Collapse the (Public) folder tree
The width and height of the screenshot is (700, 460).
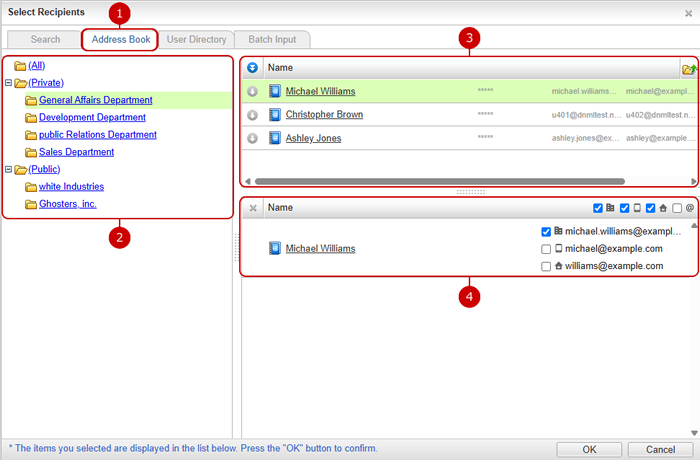coord(8,169)
